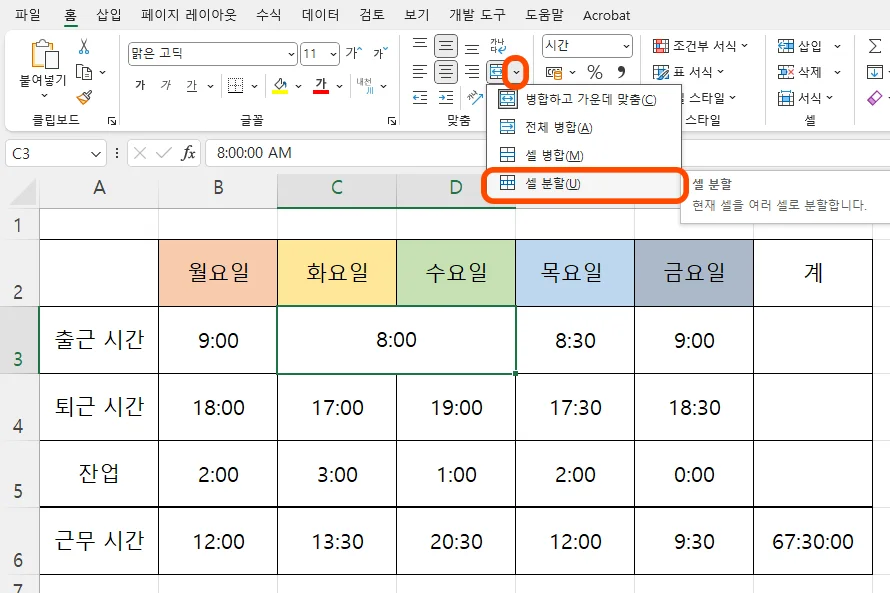
Task: Toggle right horizontal align
Action: pos(472,72)
